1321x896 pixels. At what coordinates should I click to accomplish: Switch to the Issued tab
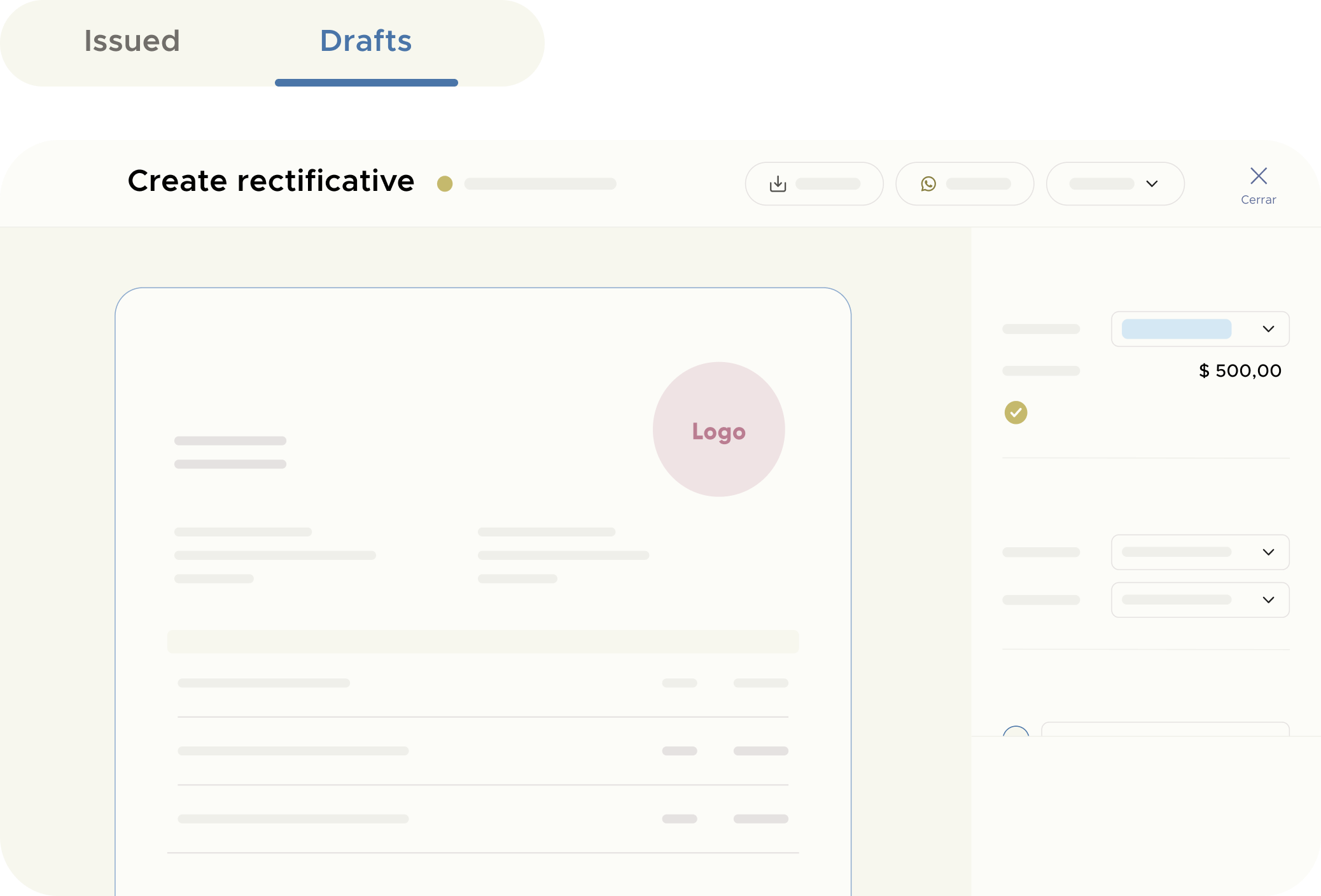132,41
